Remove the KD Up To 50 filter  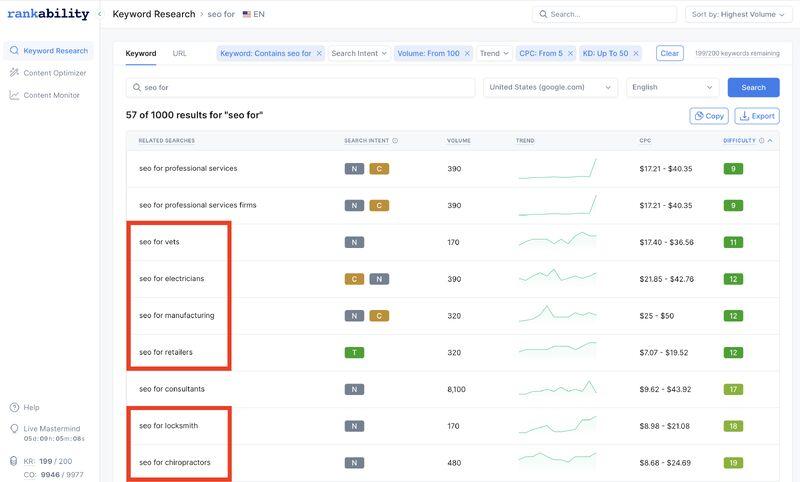[636, 53]
